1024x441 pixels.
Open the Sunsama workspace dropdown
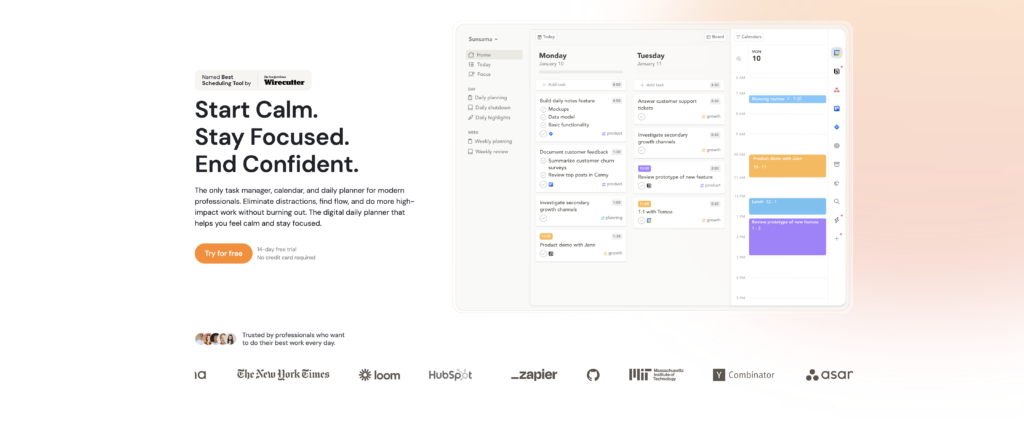(483, 39)
